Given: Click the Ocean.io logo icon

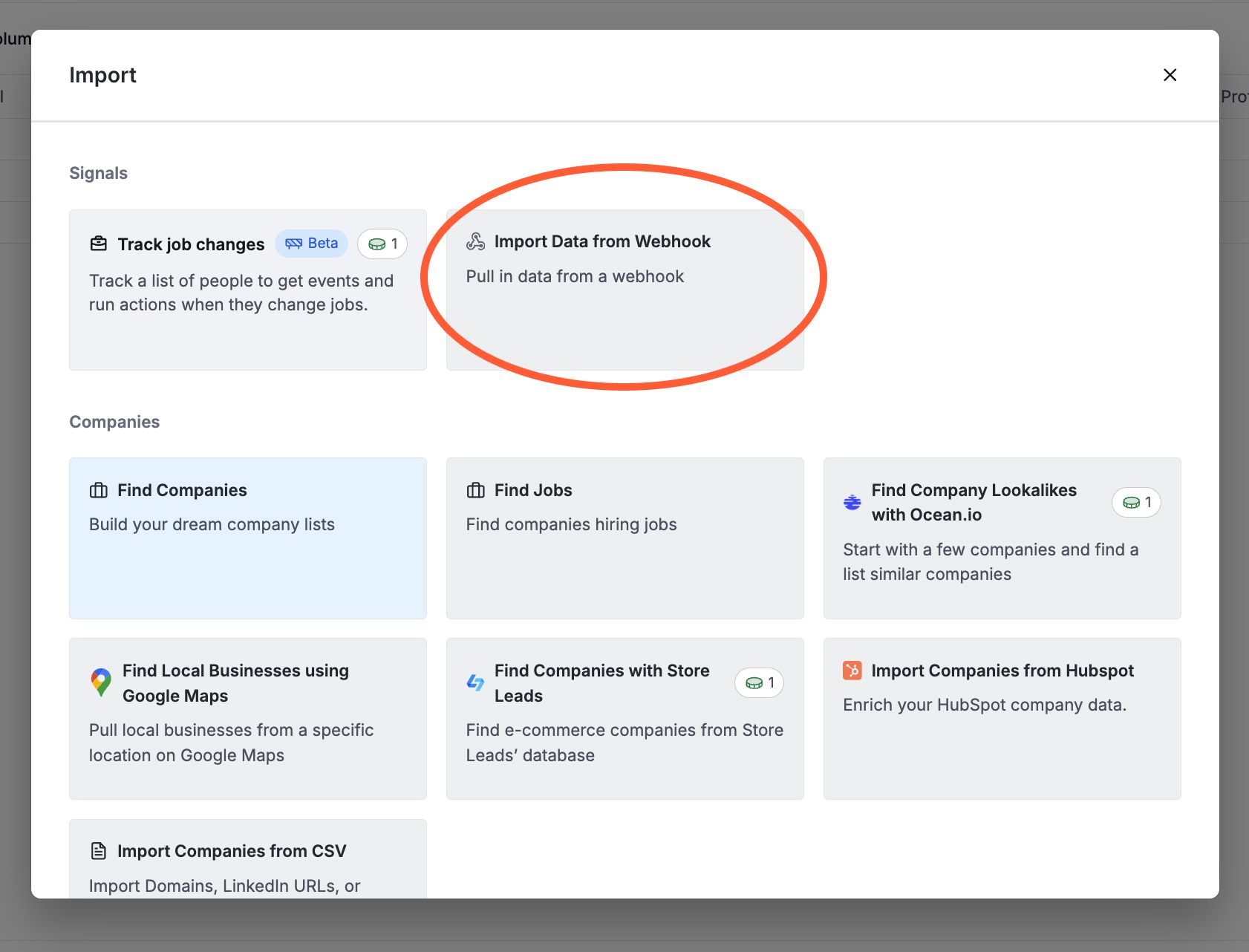Looking at the screenshot, I should [852, 502].
